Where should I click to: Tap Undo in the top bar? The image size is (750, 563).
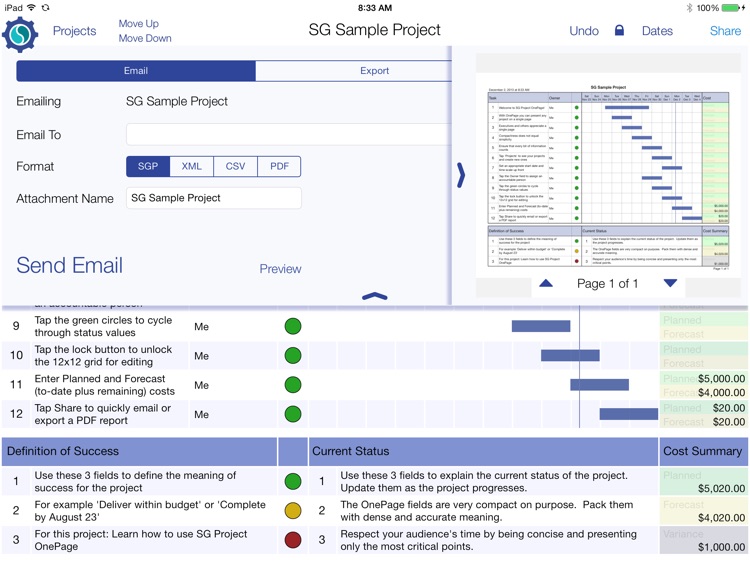pyautogui.click(x=584, y=31)
